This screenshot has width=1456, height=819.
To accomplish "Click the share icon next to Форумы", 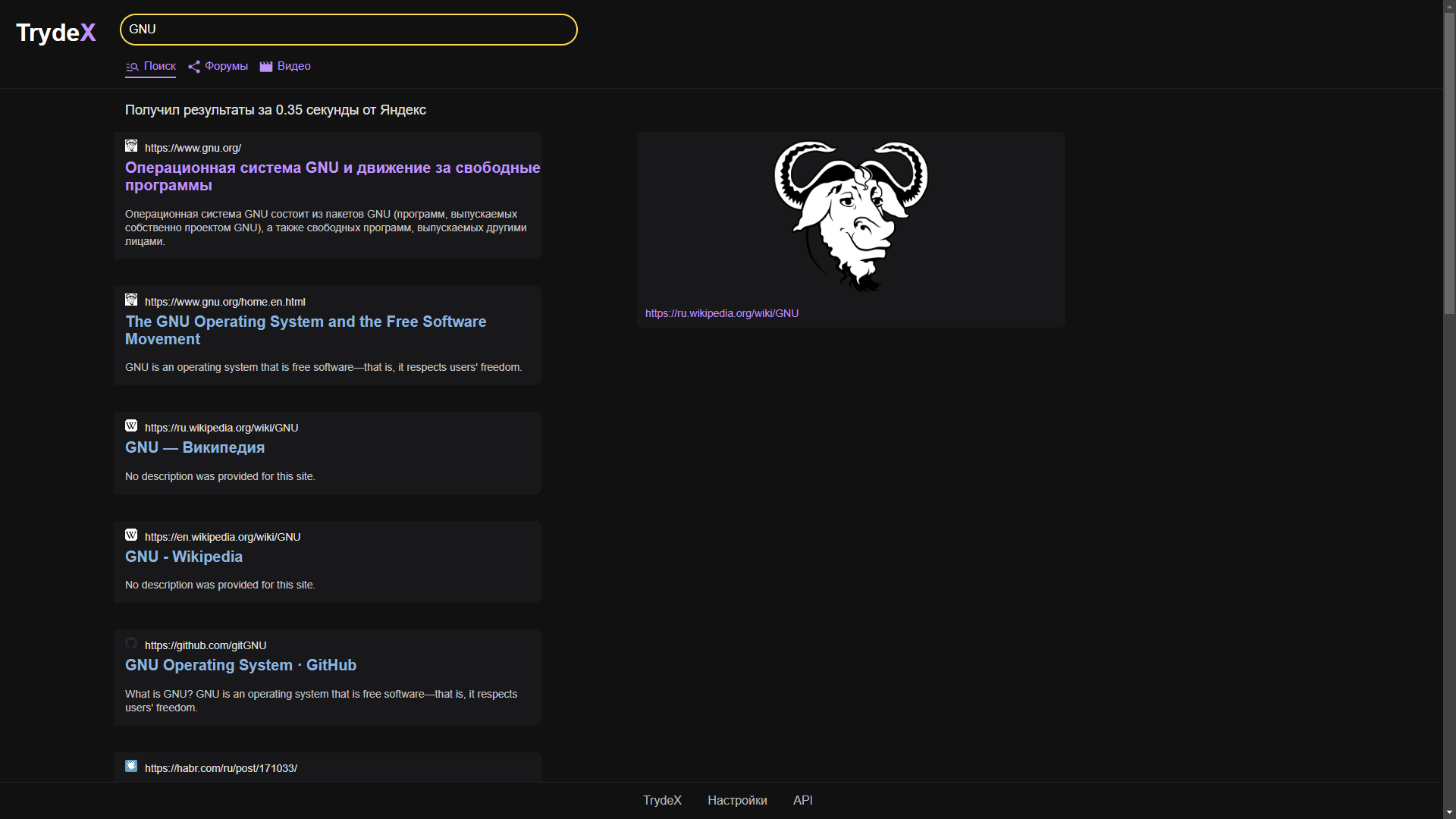I will [194, 67].
